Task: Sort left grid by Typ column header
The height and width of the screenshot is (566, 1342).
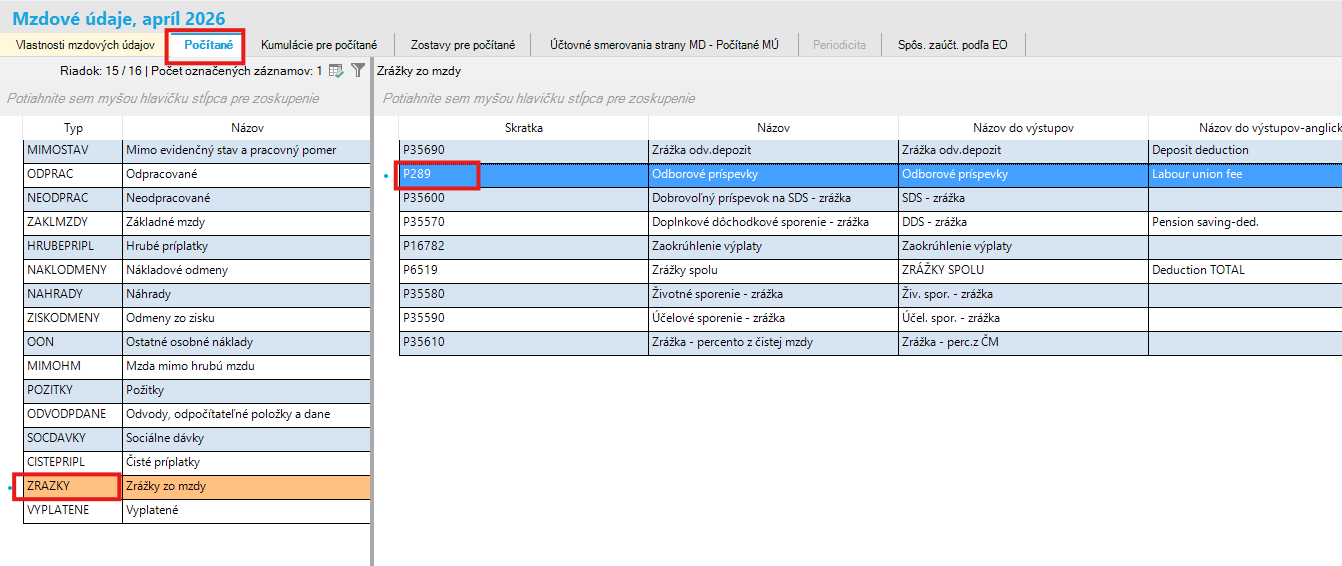Action: tap(73, 128)
